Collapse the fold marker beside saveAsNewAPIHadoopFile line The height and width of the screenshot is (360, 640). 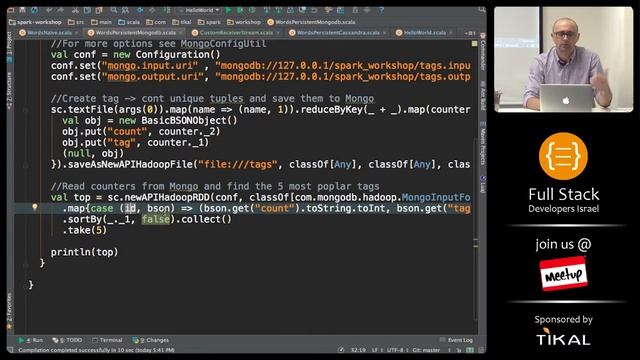tap(26, 165)
